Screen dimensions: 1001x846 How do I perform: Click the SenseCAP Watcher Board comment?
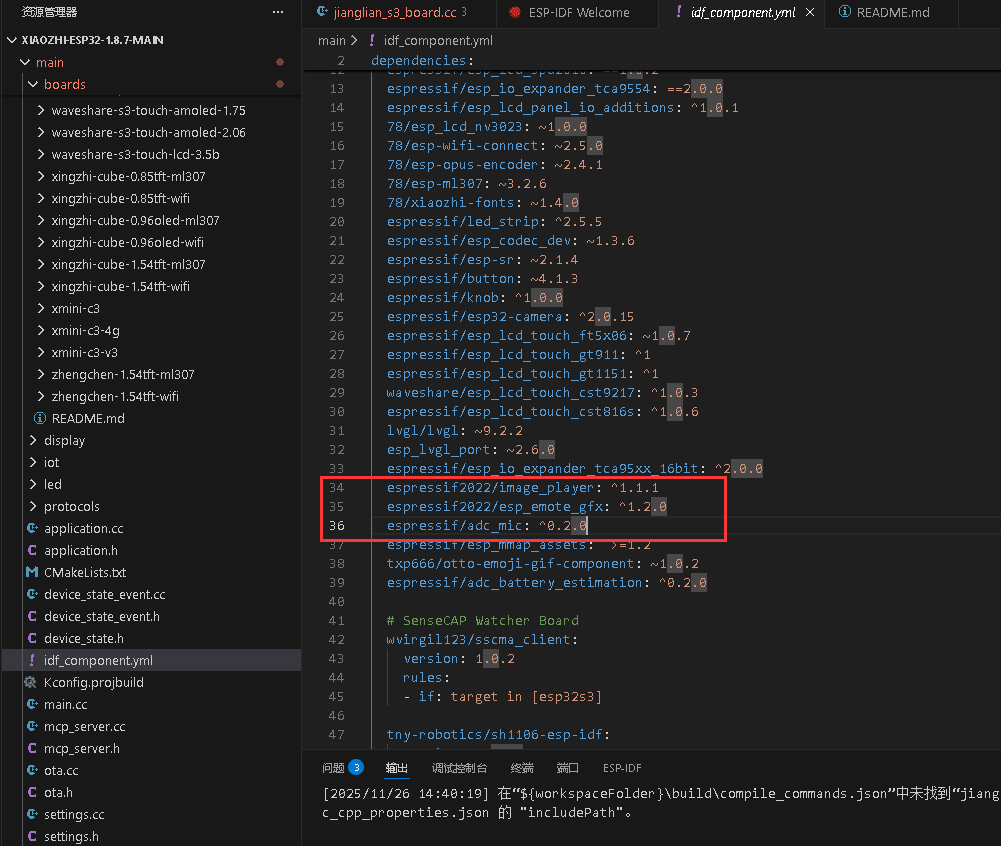click(483, 620)
